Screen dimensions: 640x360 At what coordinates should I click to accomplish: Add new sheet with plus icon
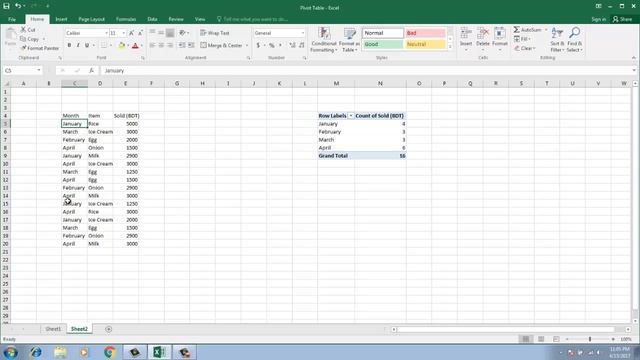(109, 329)
